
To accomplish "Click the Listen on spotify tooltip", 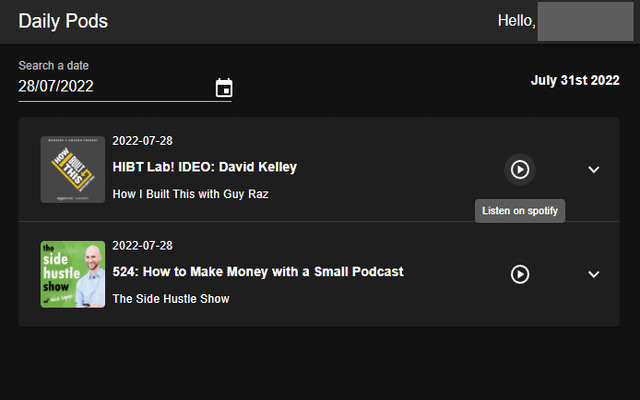I will coord(520,211).
